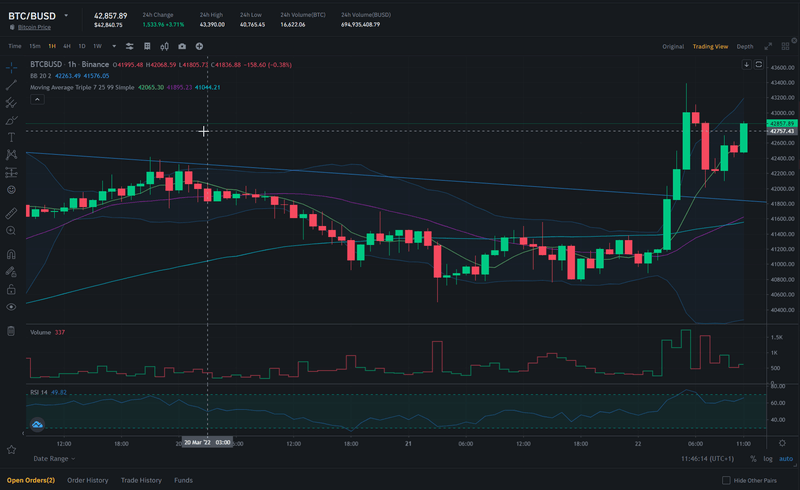Click the RSI 14 indicator label

[39, 393]
